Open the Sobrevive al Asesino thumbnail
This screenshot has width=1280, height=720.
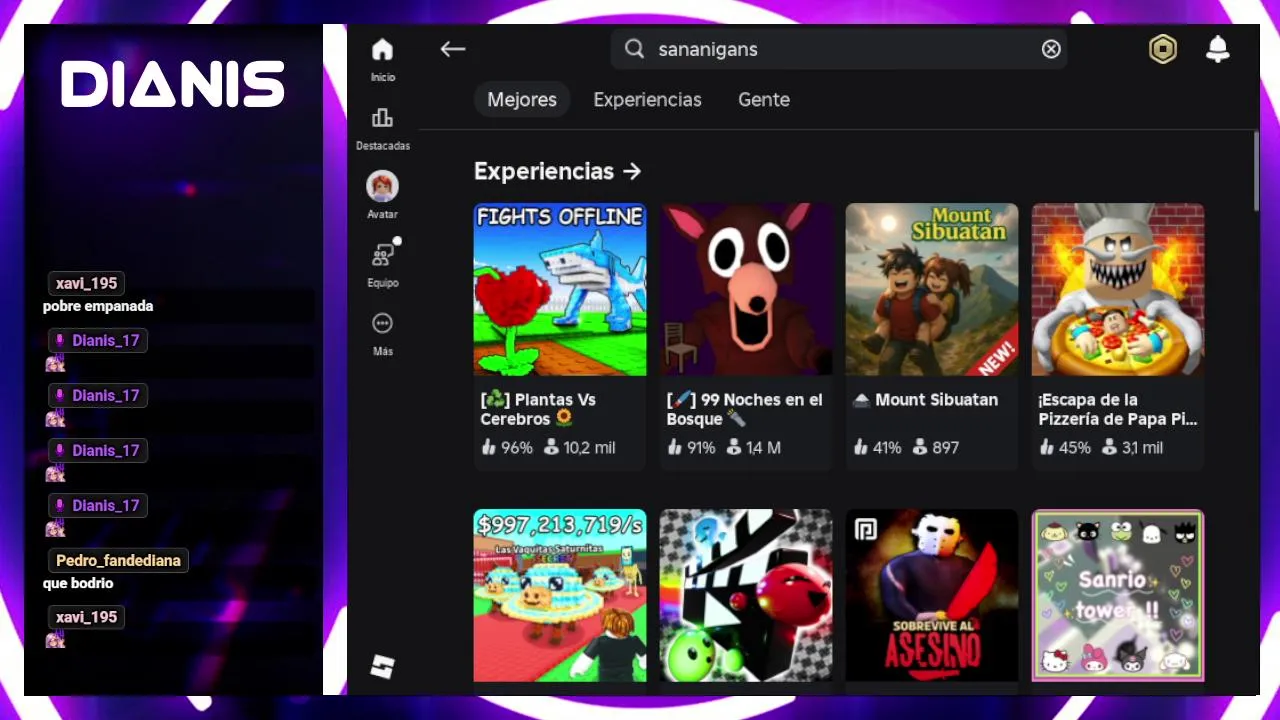[x=932, y=596]
